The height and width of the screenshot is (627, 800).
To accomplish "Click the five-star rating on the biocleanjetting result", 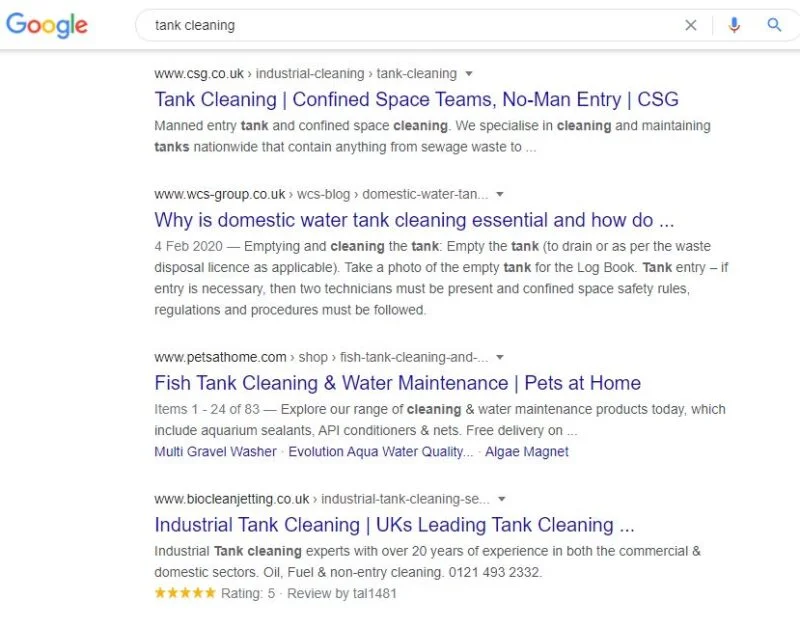I will [x=185, y=592].
